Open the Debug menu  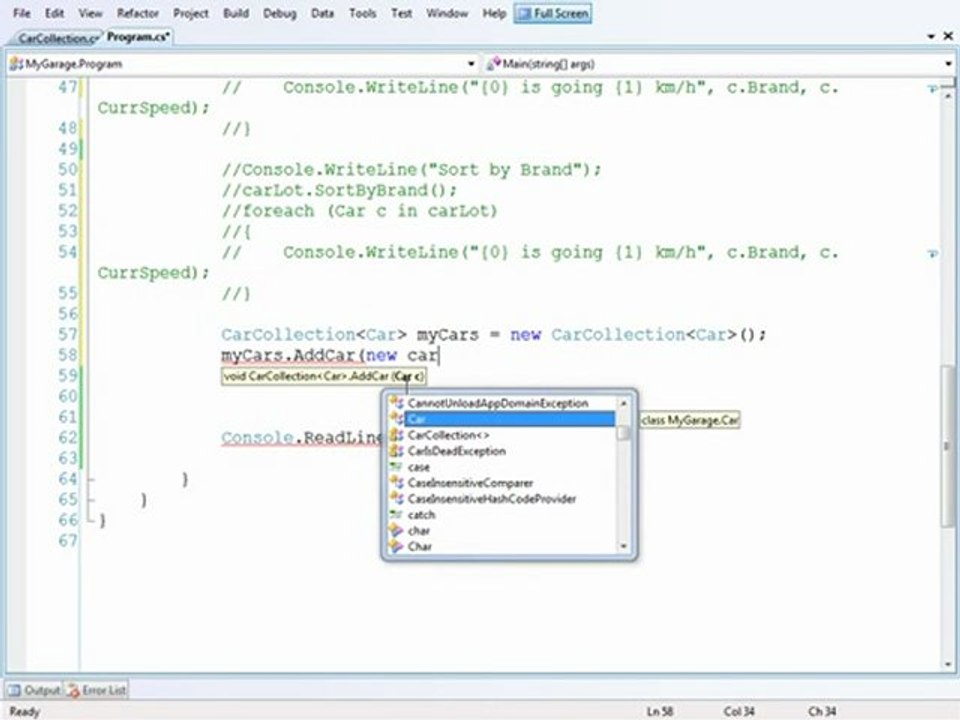279,13
